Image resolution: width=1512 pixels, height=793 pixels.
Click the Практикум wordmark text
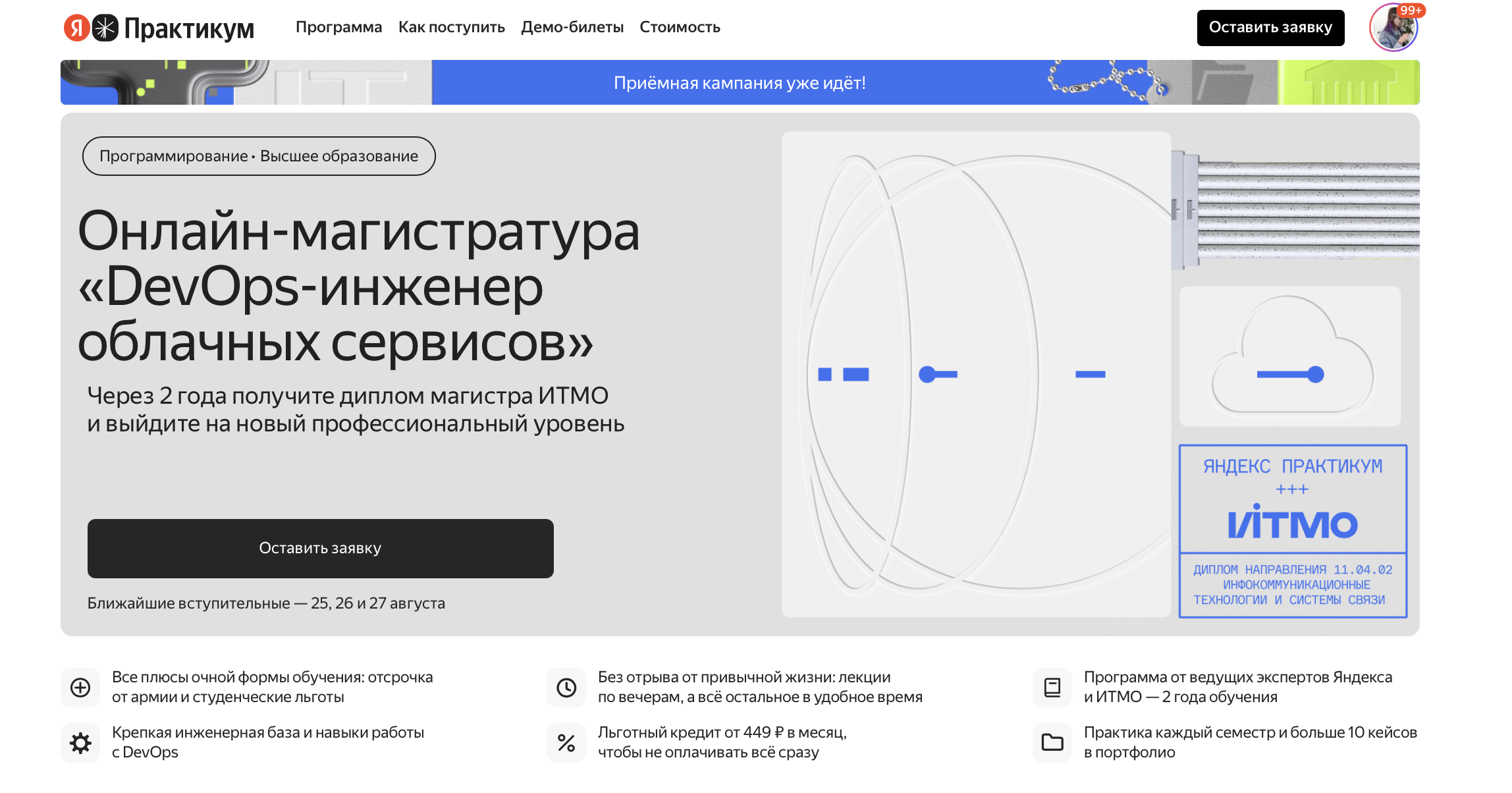[189, 28]
